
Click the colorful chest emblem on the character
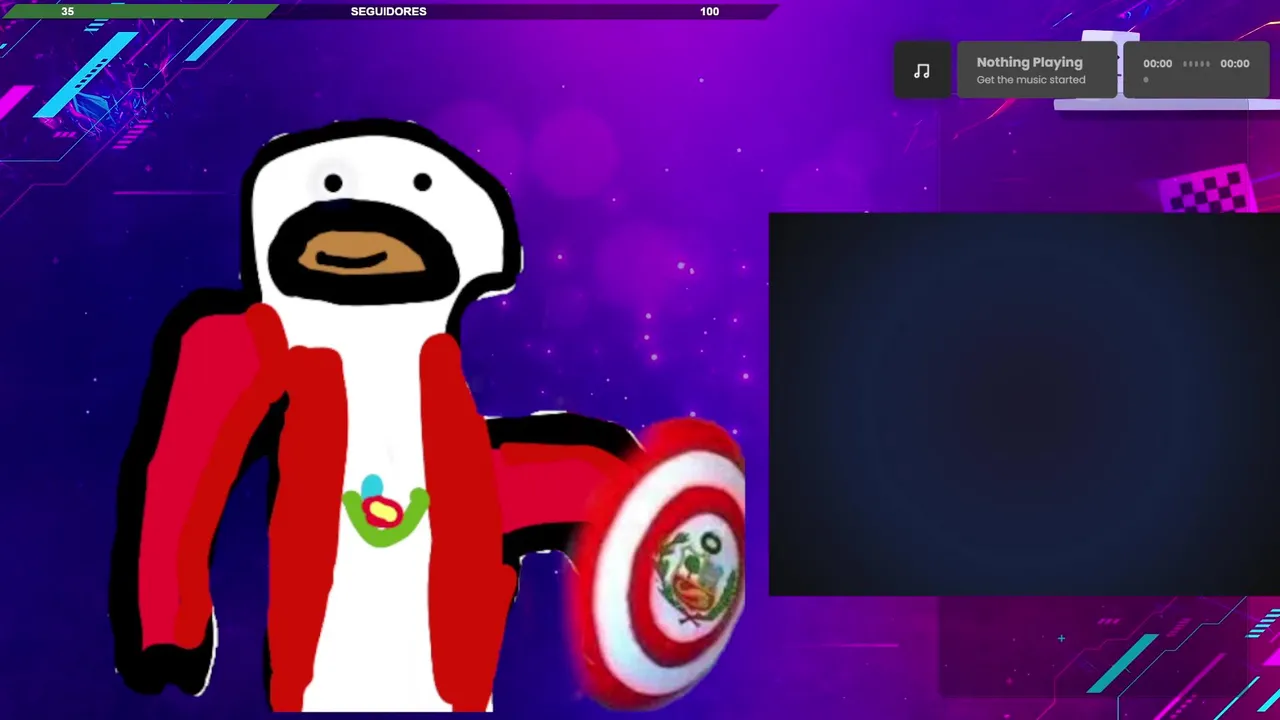384,512
